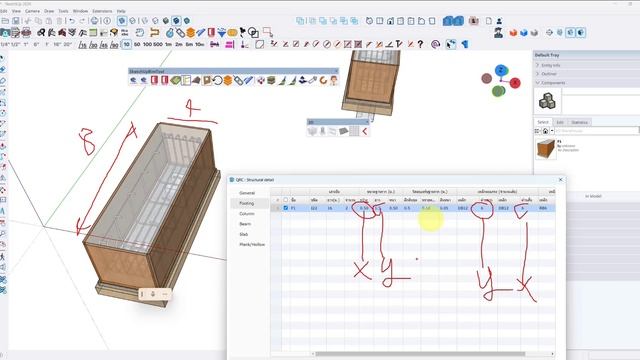
Task: Click the horizontal scrollbar in structural table
Action: 420,354
